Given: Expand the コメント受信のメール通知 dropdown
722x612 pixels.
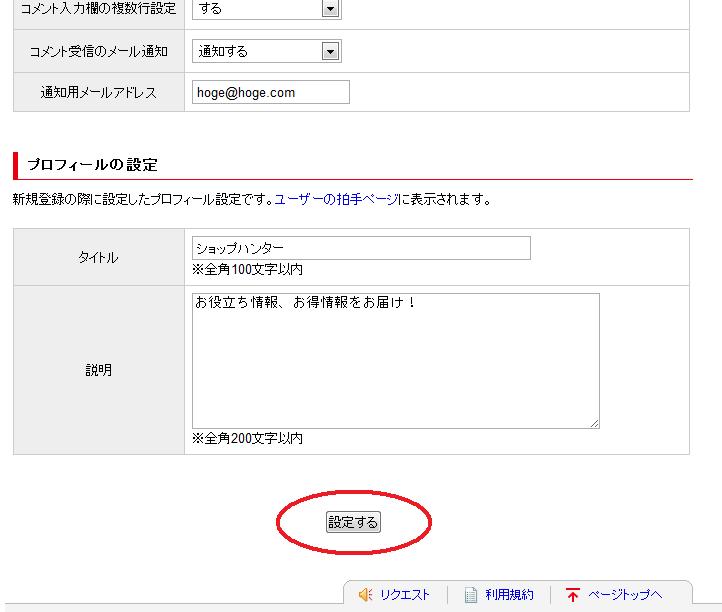Looking at the screenshot, I should click(330, 51).
